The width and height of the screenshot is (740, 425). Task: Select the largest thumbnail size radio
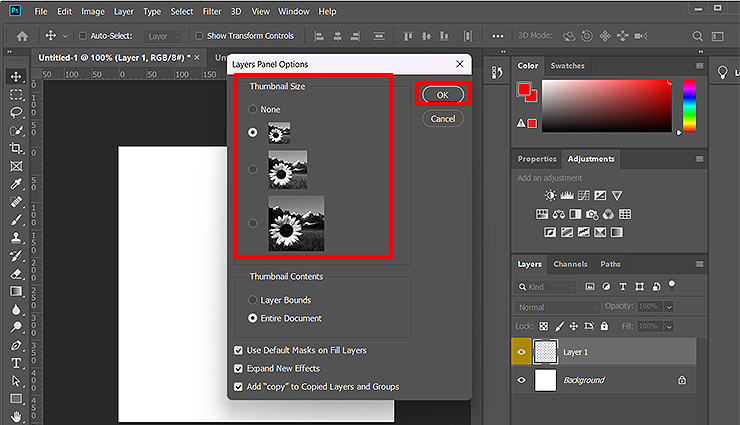[253, 223]
